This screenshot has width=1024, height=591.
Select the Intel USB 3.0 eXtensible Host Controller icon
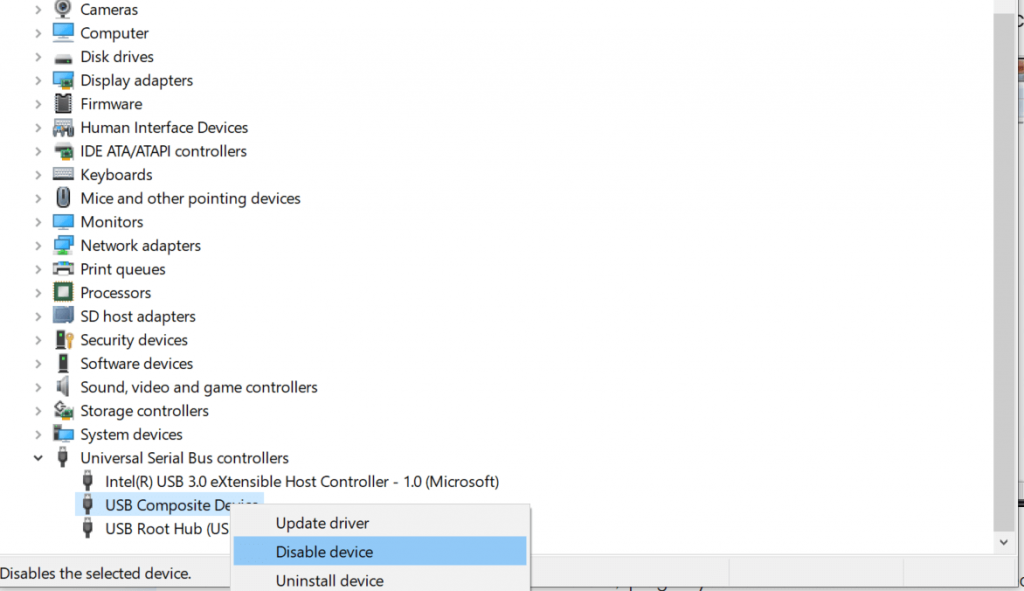[x=89, y=481]
